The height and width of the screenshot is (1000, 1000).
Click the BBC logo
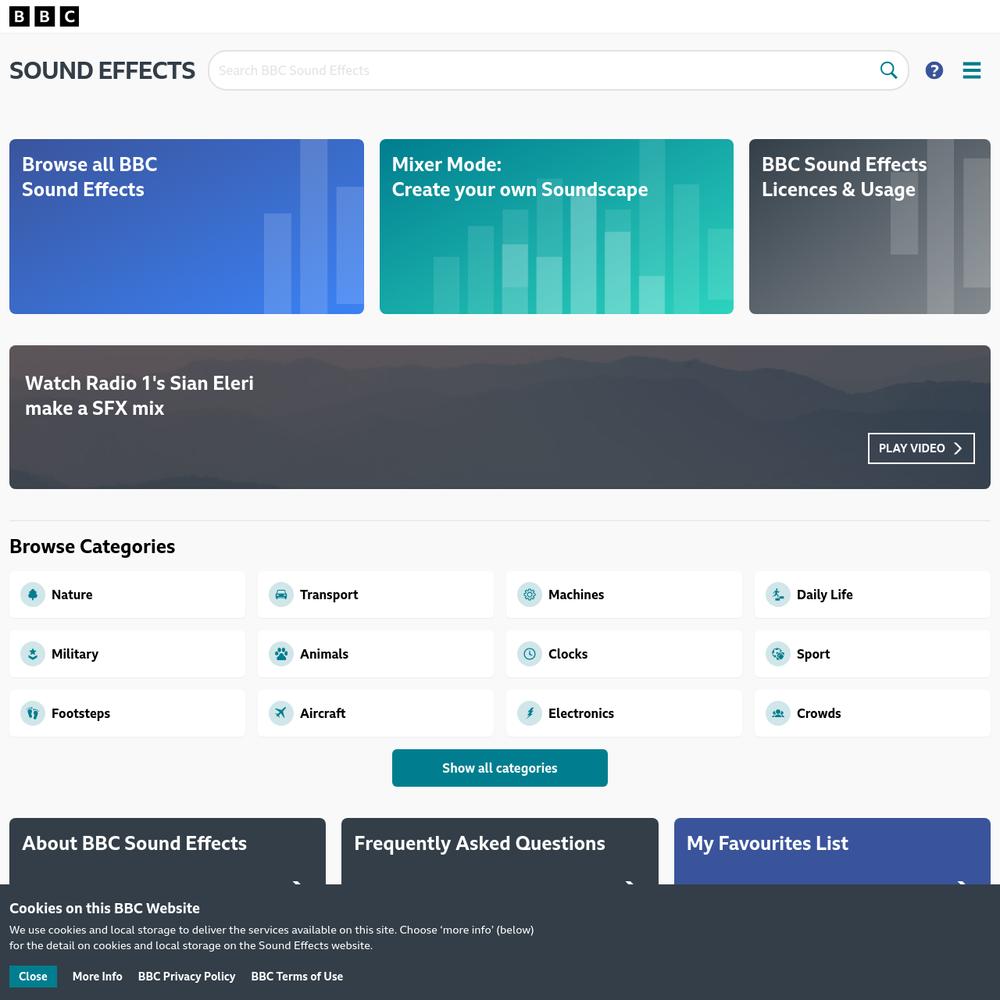44,17
